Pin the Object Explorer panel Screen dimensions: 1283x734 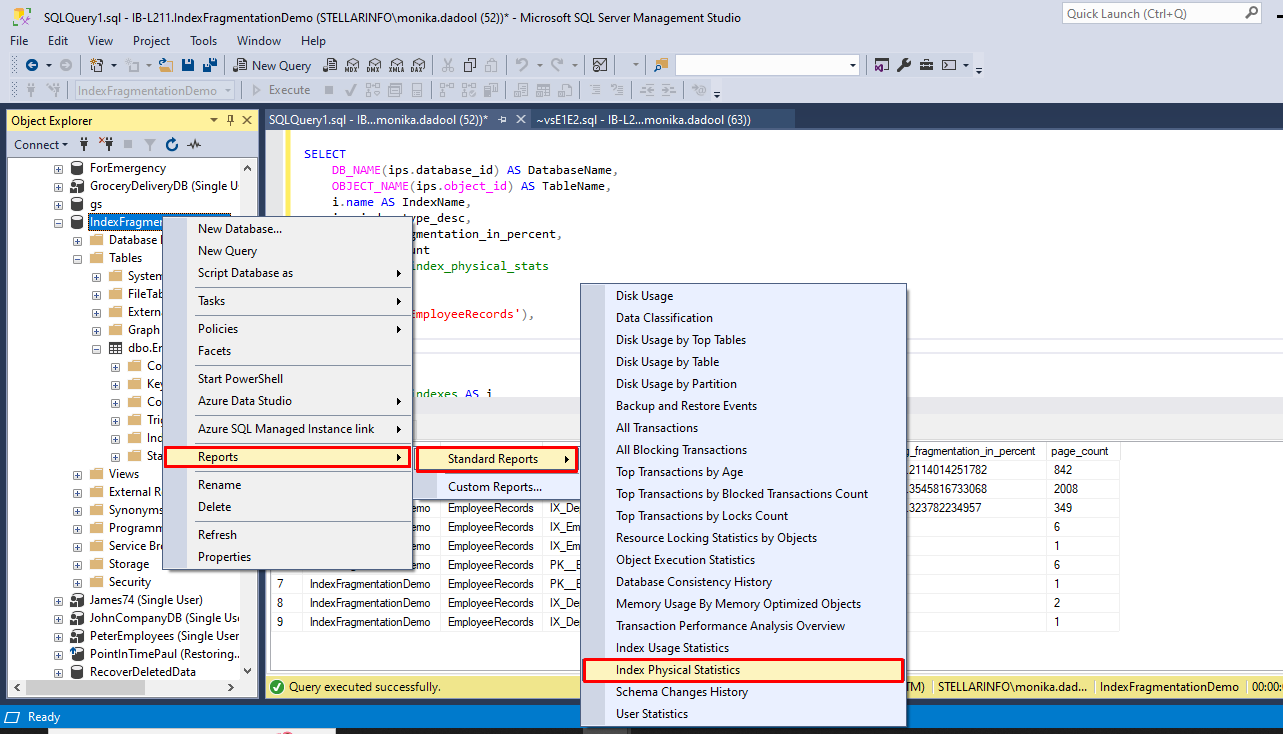[231, 120]
